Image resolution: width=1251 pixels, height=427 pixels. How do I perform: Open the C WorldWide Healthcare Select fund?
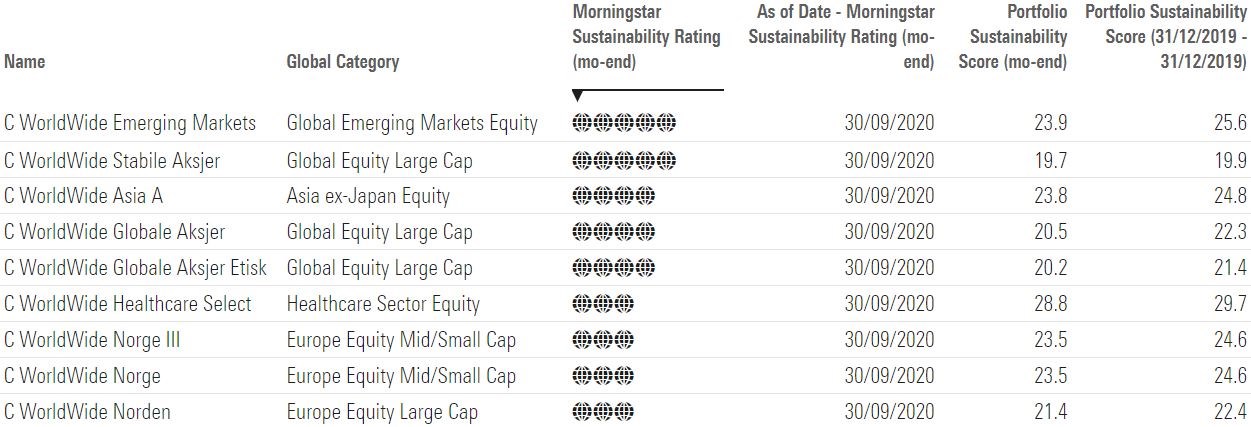pos(128,304)
